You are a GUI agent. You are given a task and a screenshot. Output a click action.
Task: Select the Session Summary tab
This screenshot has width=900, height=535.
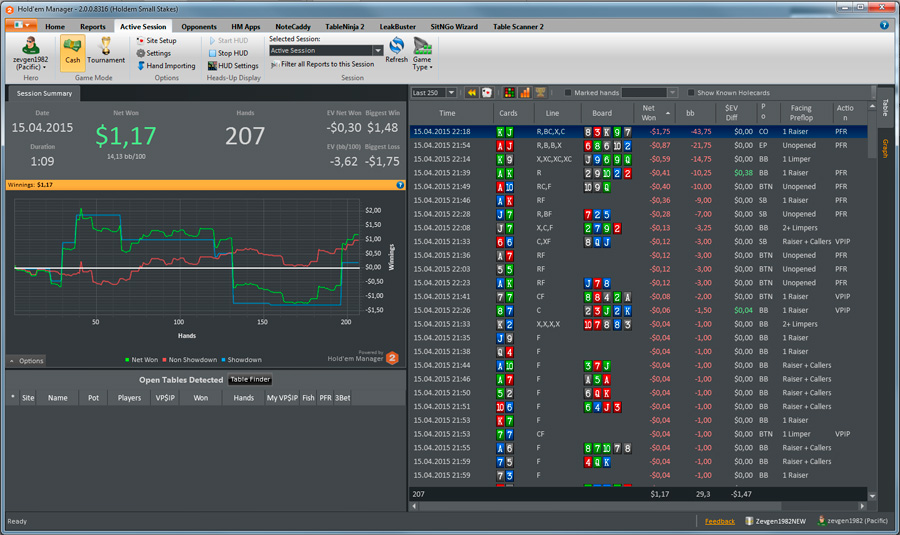tap(44, 93)
